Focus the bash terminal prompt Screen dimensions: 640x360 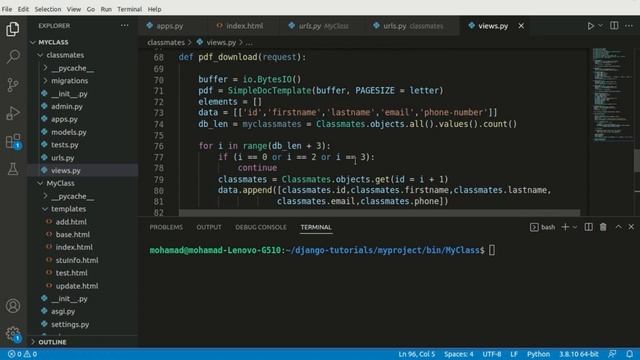click(x=492, y=250)
